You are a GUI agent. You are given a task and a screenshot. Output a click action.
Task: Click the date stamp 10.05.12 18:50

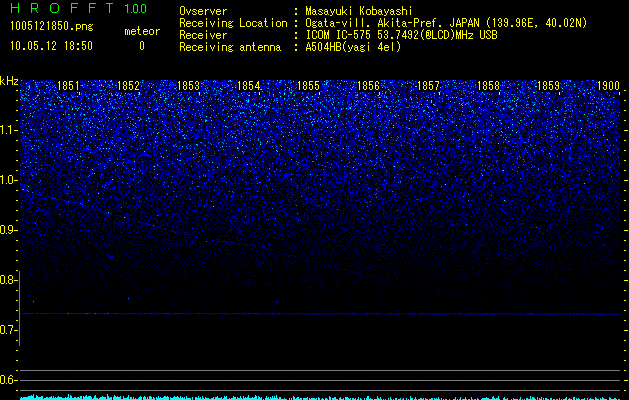click(x=51, y=46)
